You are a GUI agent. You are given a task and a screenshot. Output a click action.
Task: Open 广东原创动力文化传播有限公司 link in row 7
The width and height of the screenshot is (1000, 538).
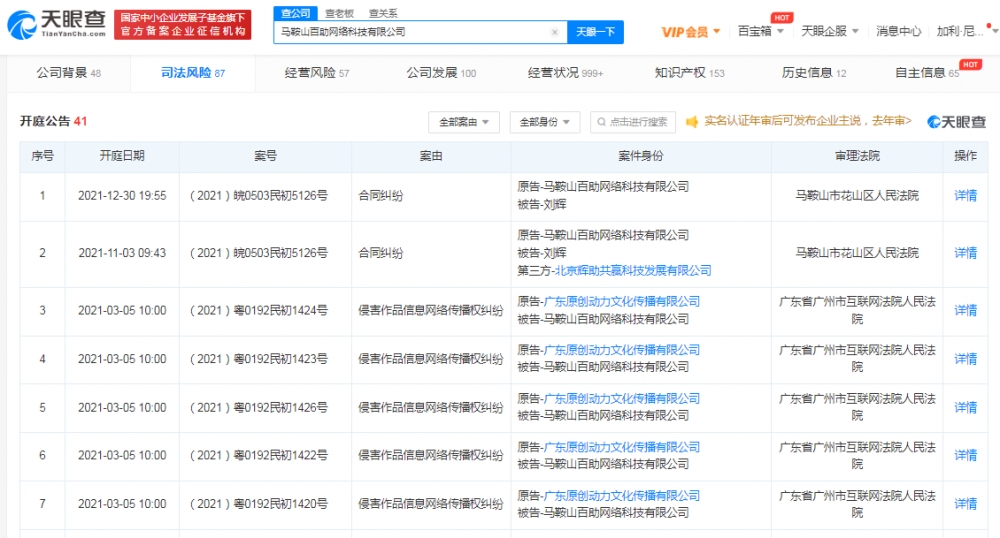point(622,495)
